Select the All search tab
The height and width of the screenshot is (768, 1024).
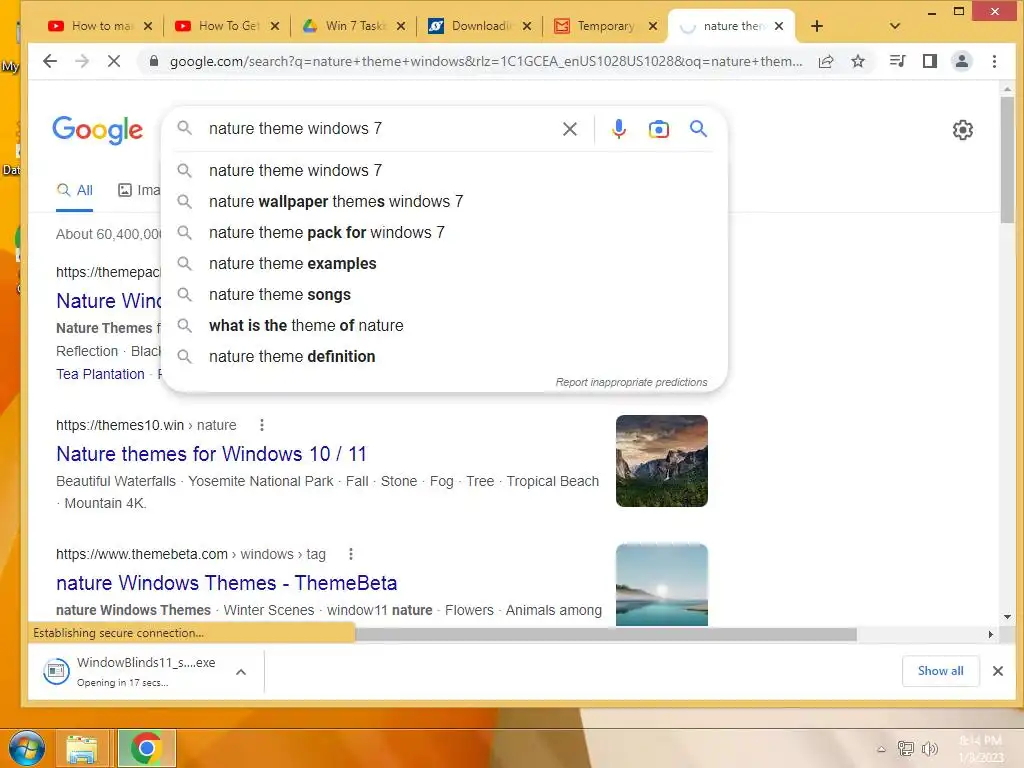[74, 191]
